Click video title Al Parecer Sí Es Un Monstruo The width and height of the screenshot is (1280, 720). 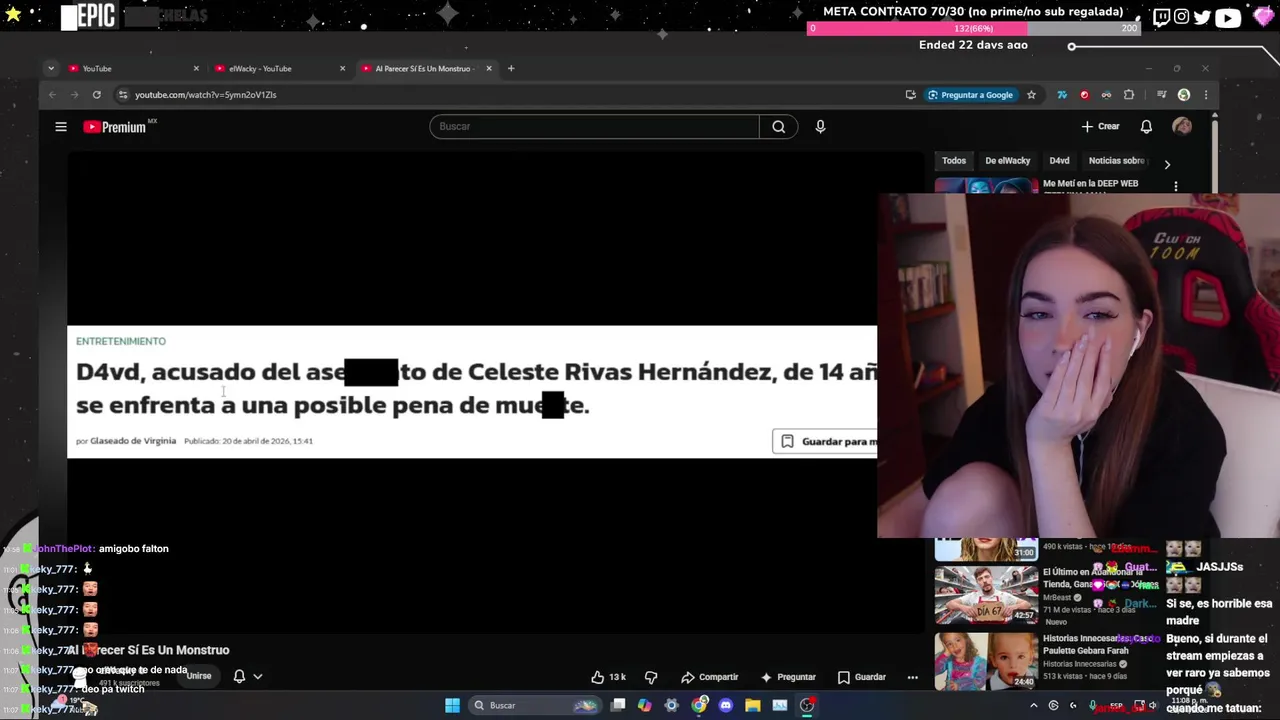coord(149,650)
